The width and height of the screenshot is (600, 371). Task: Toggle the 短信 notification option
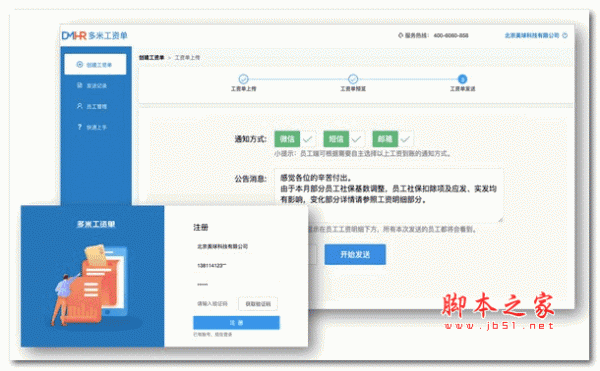344,139
